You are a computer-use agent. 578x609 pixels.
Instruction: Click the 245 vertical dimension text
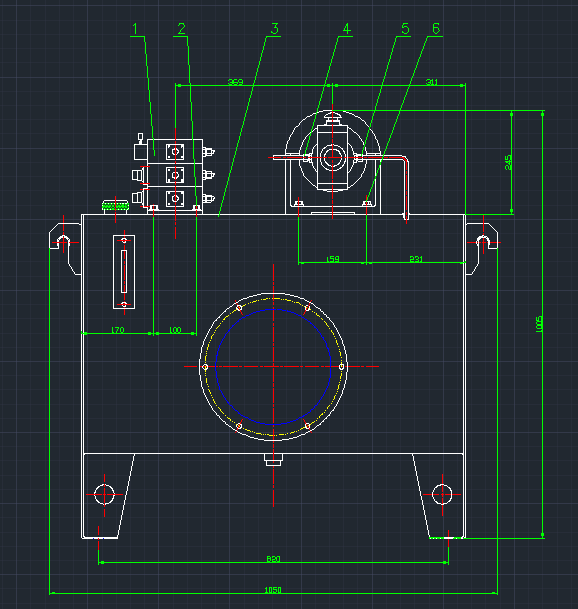pyautogui.click(x=508, y=162)
